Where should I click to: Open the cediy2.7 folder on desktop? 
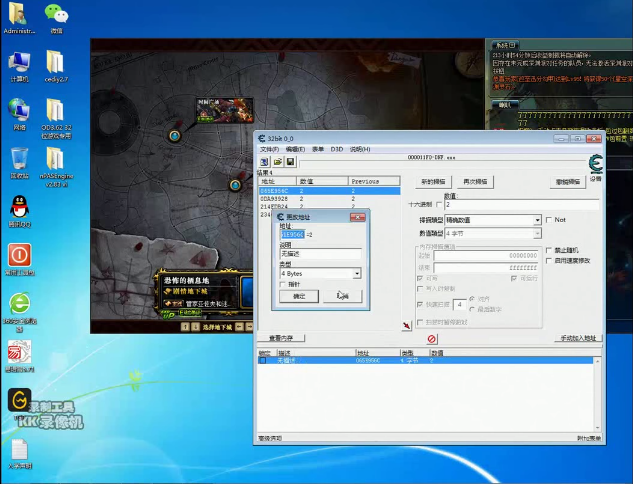(56, 61)
